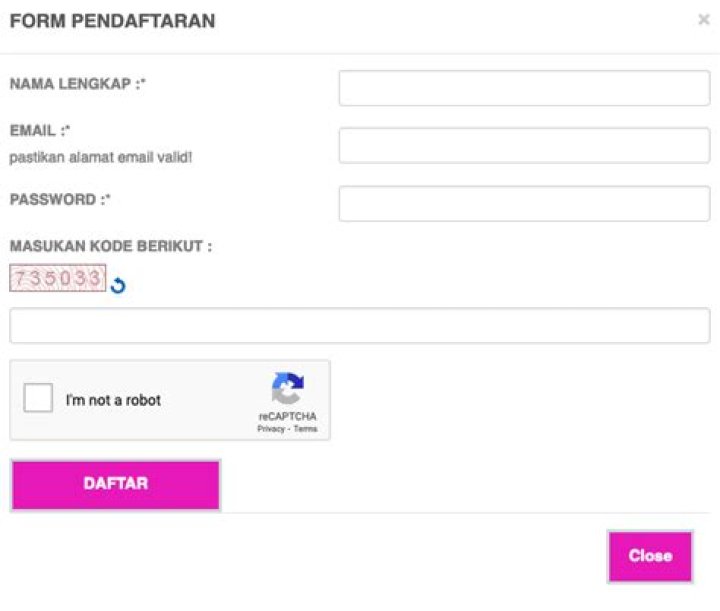The image size is (720, 611).
Task: Click the PASSWORD field label
Action: (59, 200)
